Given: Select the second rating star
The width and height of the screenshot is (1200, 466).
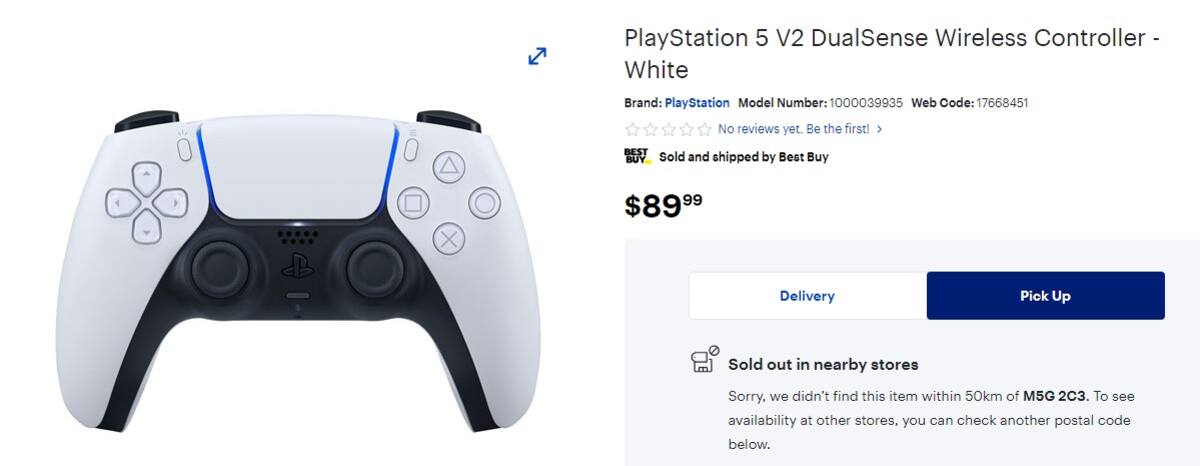Looking at the screenshot, I should click(650, 129).
